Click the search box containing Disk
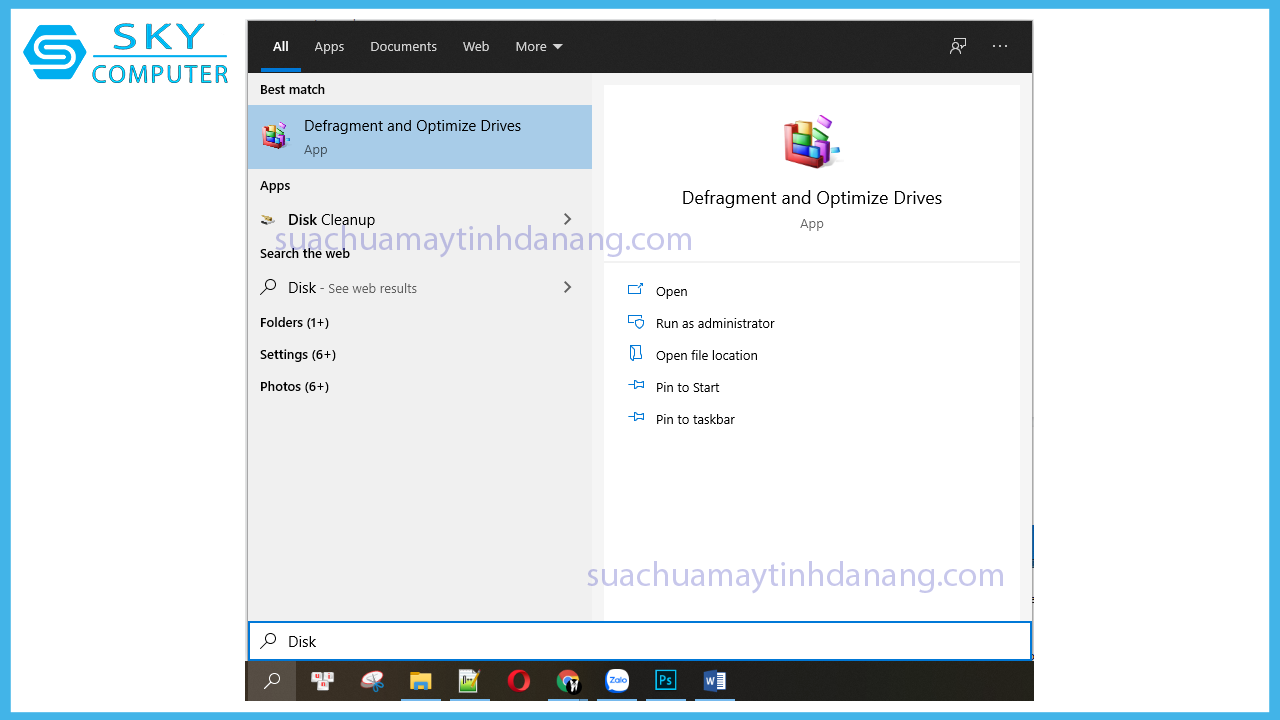 pyautogui.click(x=640, y=641)
